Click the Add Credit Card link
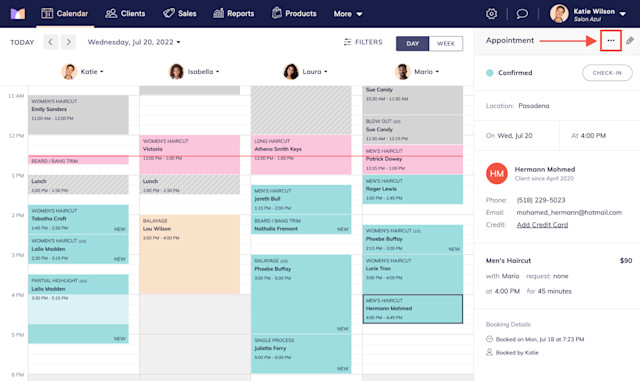This screenshot has width=640, height=381. 542,225
